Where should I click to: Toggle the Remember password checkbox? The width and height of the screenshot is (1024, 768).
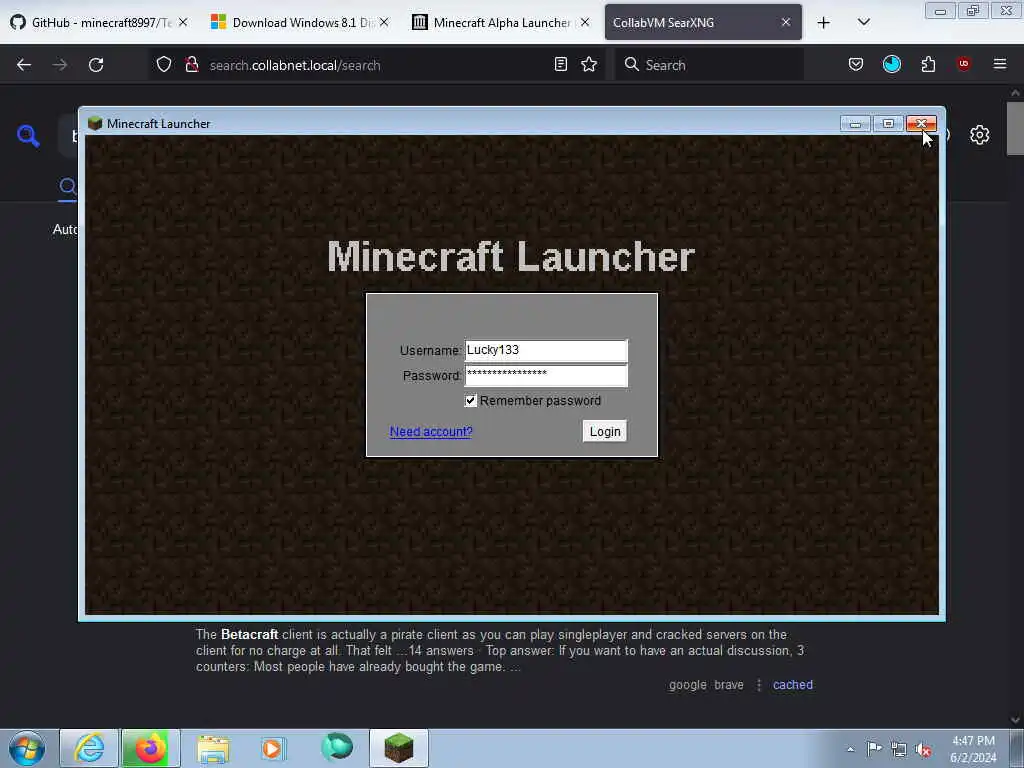pyautogui.click(x=471, y=400)
